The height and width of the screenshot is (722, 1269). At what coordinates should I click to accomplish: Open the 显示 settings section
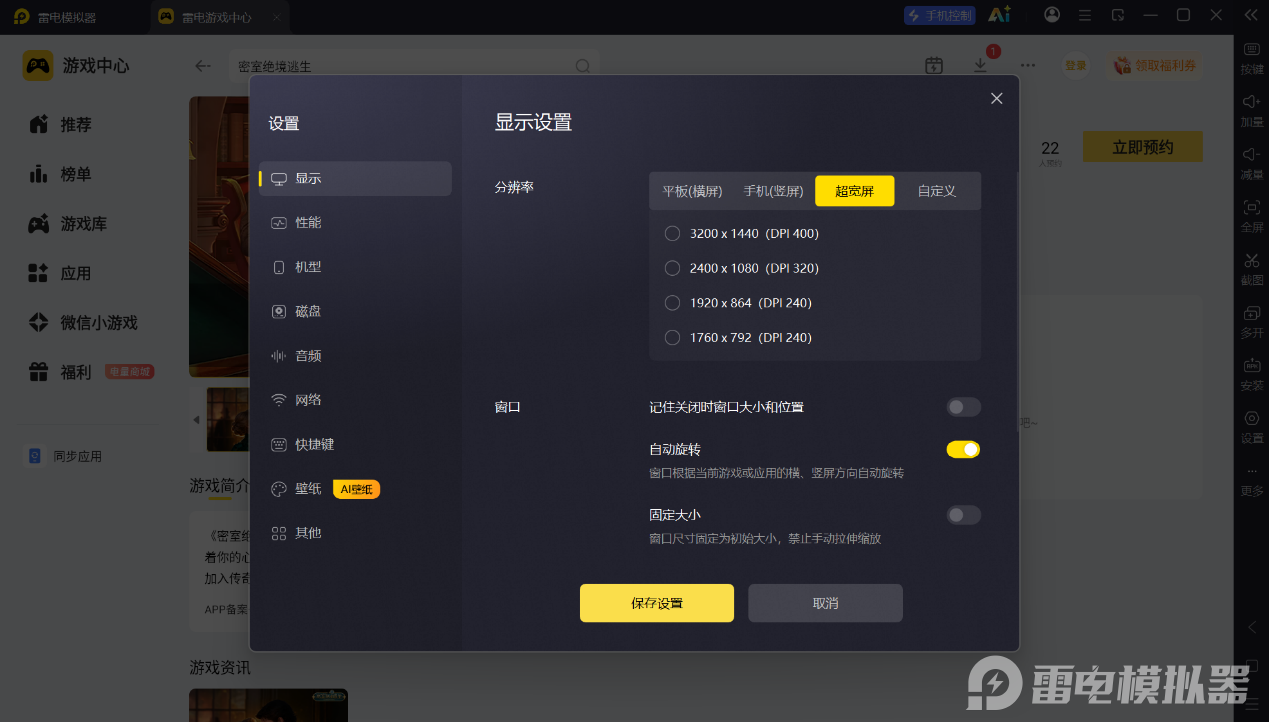[x=355, y=178]
